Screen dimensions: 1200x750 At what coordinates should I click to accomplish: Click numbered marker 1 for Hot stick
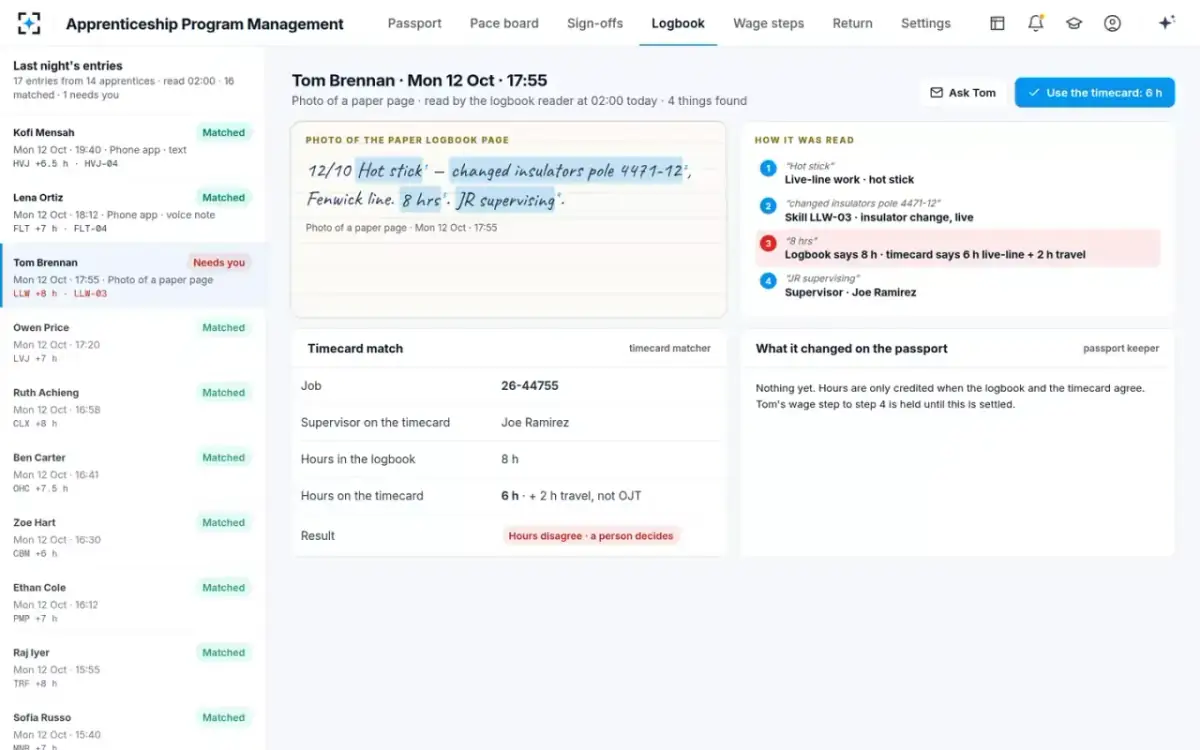(768, 168)
